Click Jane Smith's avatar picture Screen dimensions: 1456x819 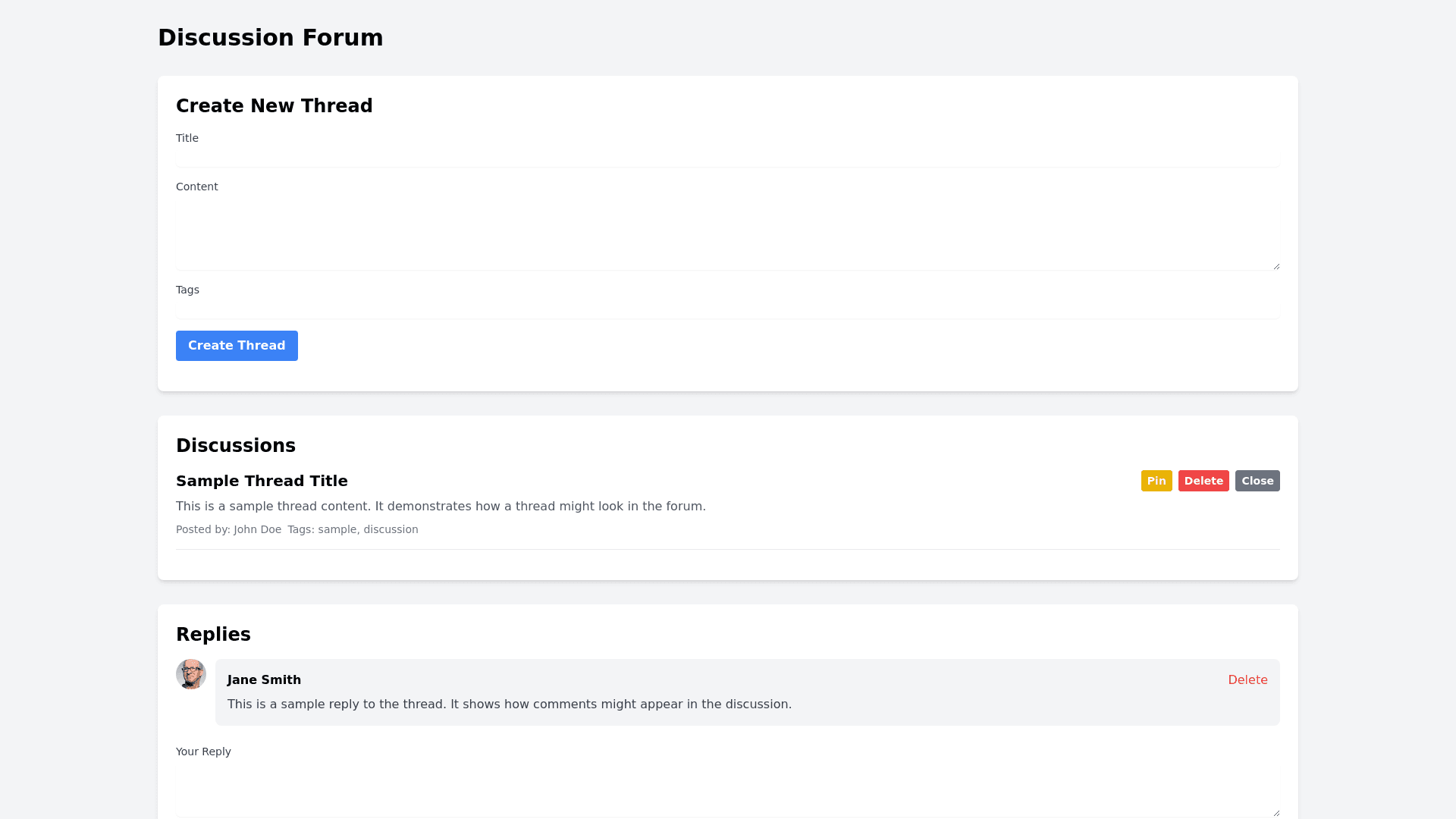[191, 674]
